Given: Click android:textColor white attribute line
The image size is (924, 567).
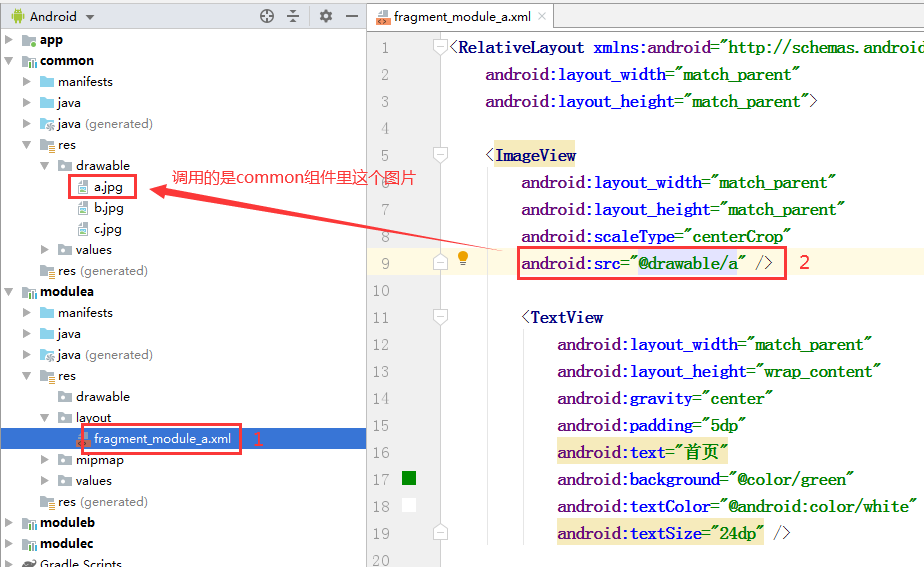Looking at the screenshot, I should [737, 506].
